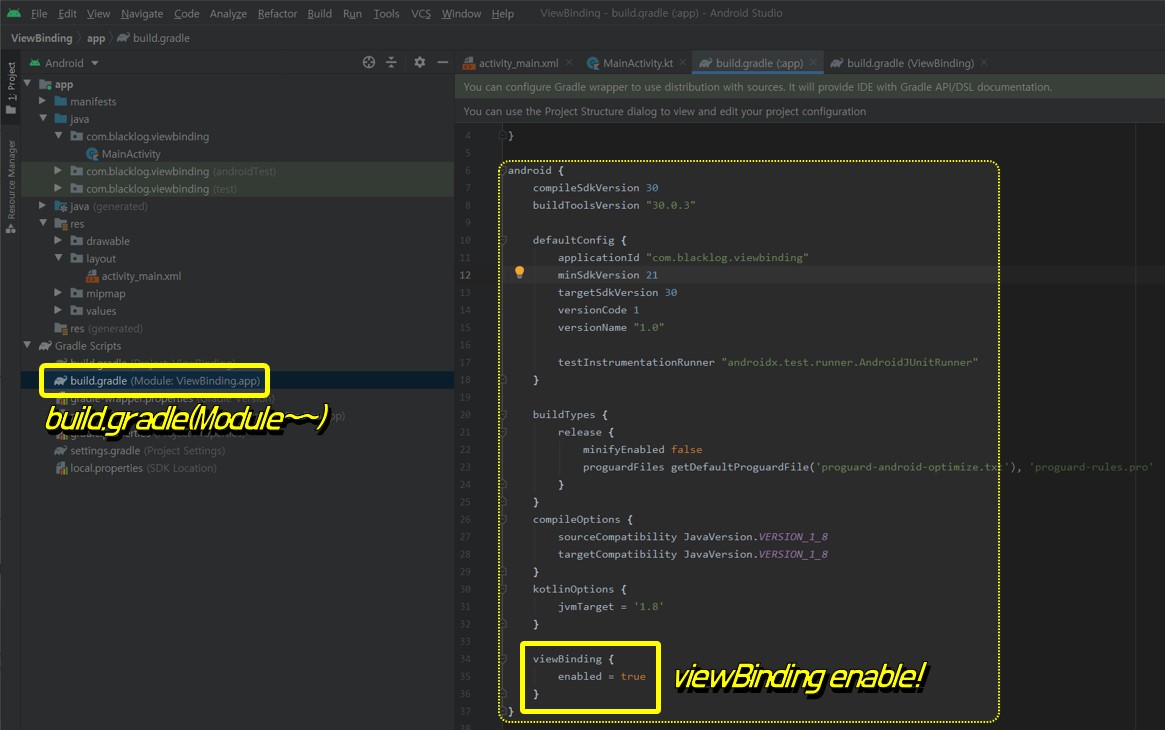Close the build.gradle (:app) tab
This screenshot has height=730, width=1165.
coord(813,63)
